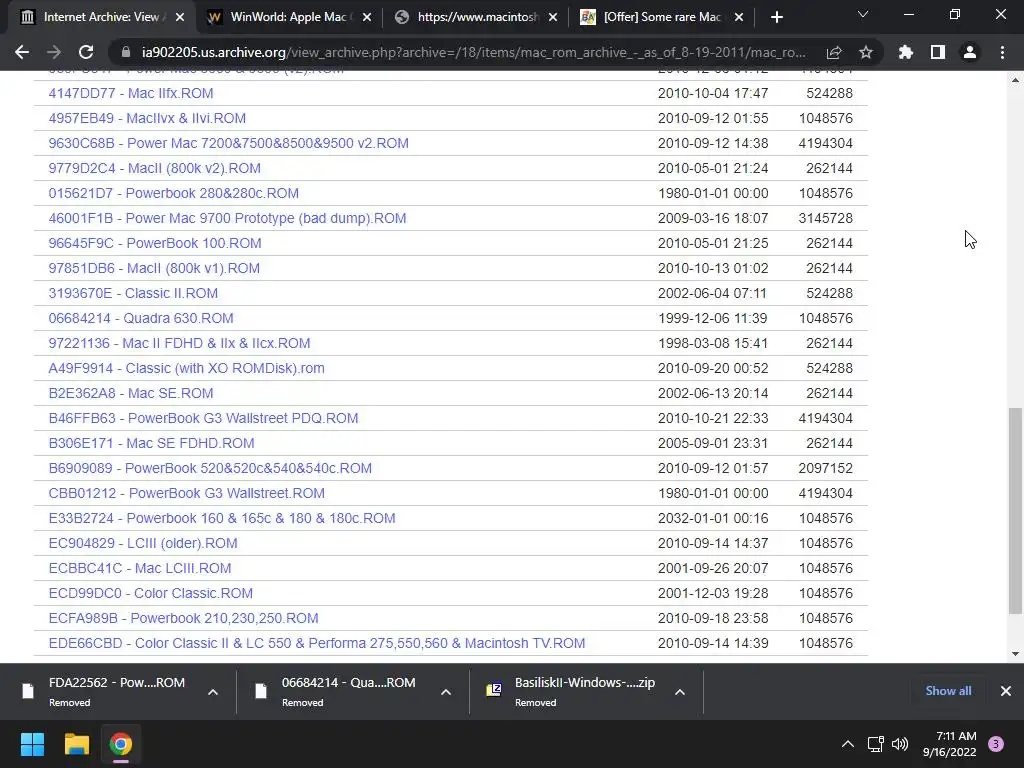Viewport: 1024px width, 768px height.
Task: Click the address bar URL
Action: 473,52
